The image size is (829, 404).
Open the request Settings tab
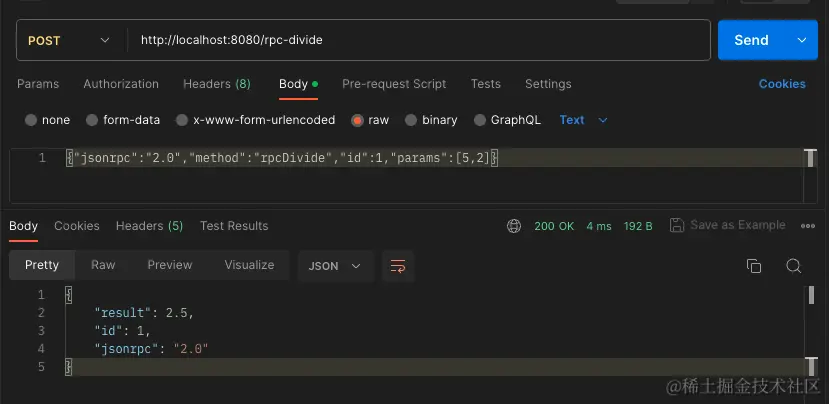pyautogui.click(x=548, y=84)
